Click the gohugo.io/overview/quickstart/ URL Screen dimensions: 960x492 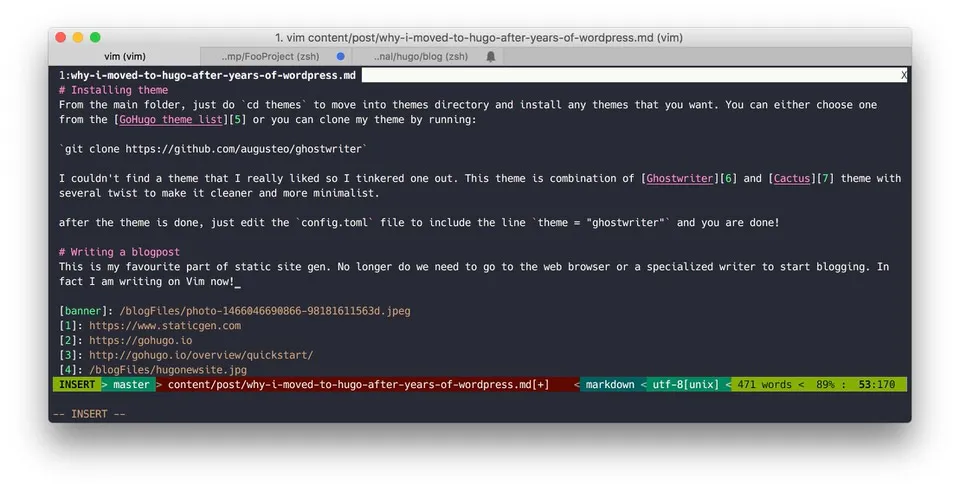(x=201, y=355)
